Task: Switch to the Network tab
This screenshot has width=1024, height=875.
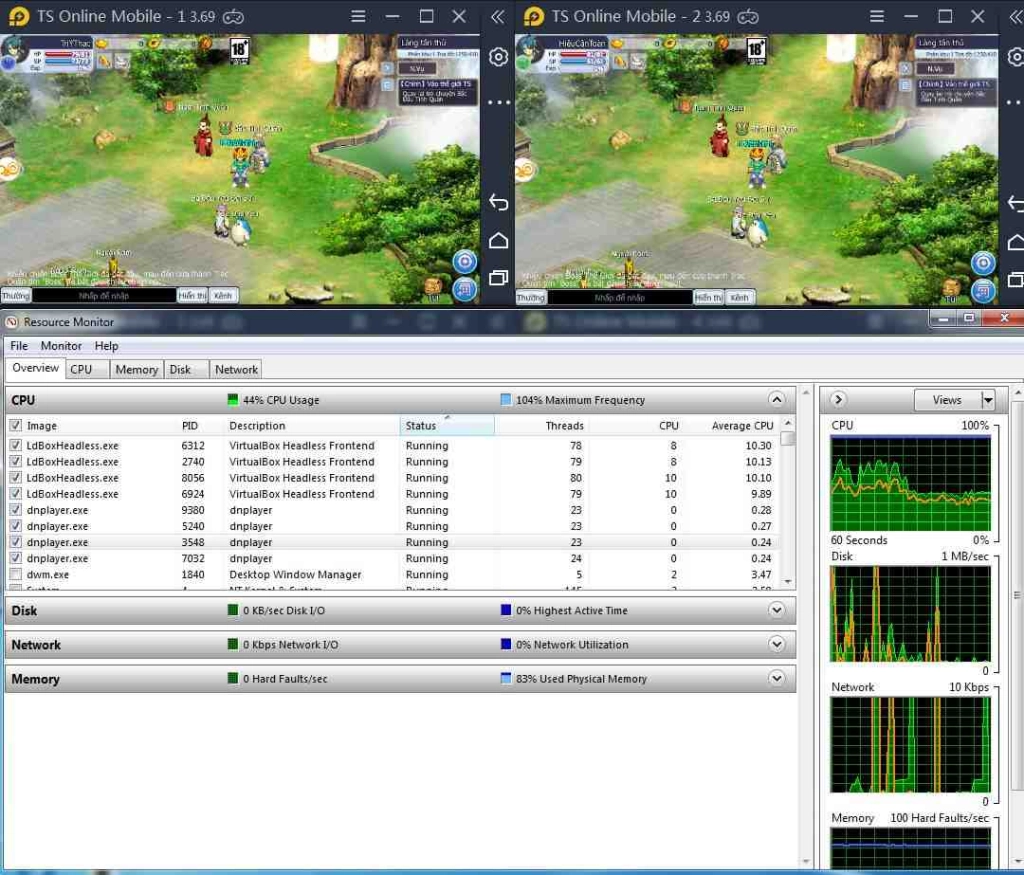Action: click(236, 370)
